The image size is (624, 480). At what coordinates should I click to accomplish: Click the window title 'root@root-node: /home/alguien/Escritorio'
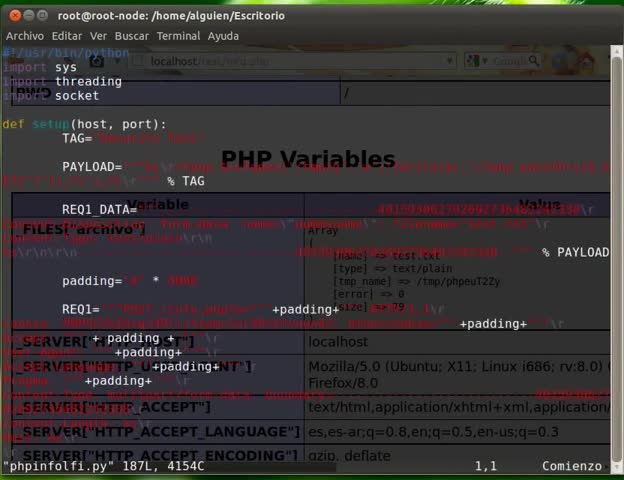(x=171, y=16)
